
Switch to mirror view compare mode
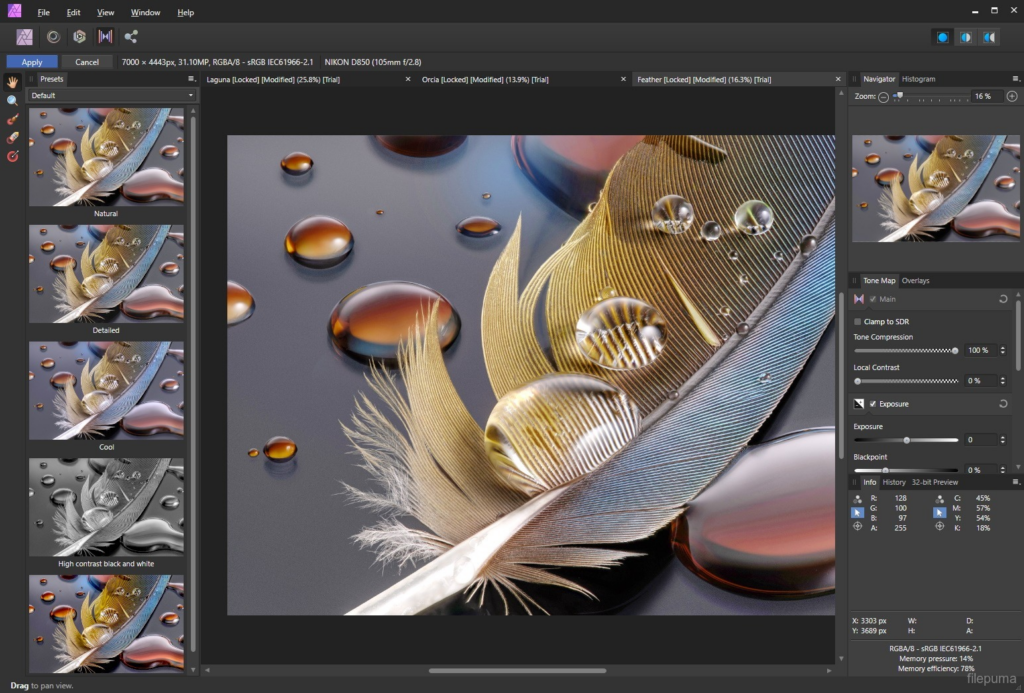pyautogui.click(x=989, y=37)
